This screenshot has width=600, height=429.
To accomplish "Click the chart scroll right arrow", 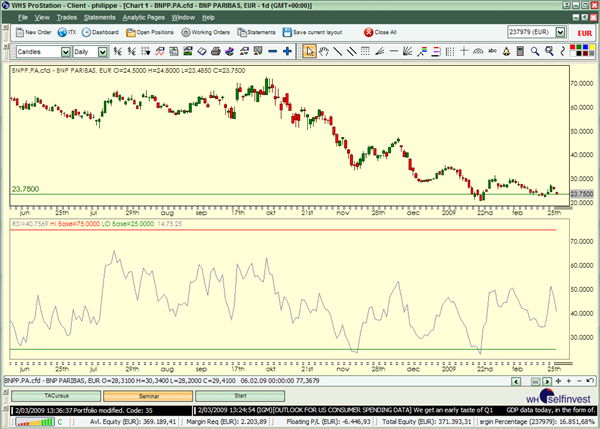I will click(x=547, y=381).
